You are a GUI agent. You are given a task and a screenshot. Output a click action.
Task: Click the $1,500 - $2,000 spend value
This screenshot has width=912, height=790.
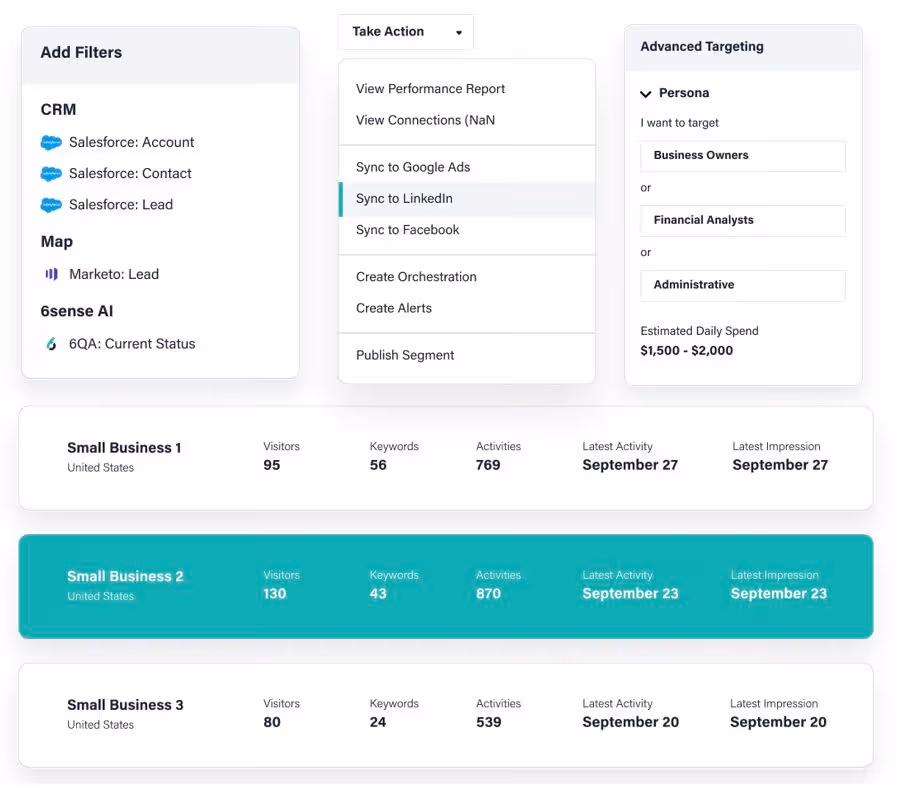coord(686,351)
